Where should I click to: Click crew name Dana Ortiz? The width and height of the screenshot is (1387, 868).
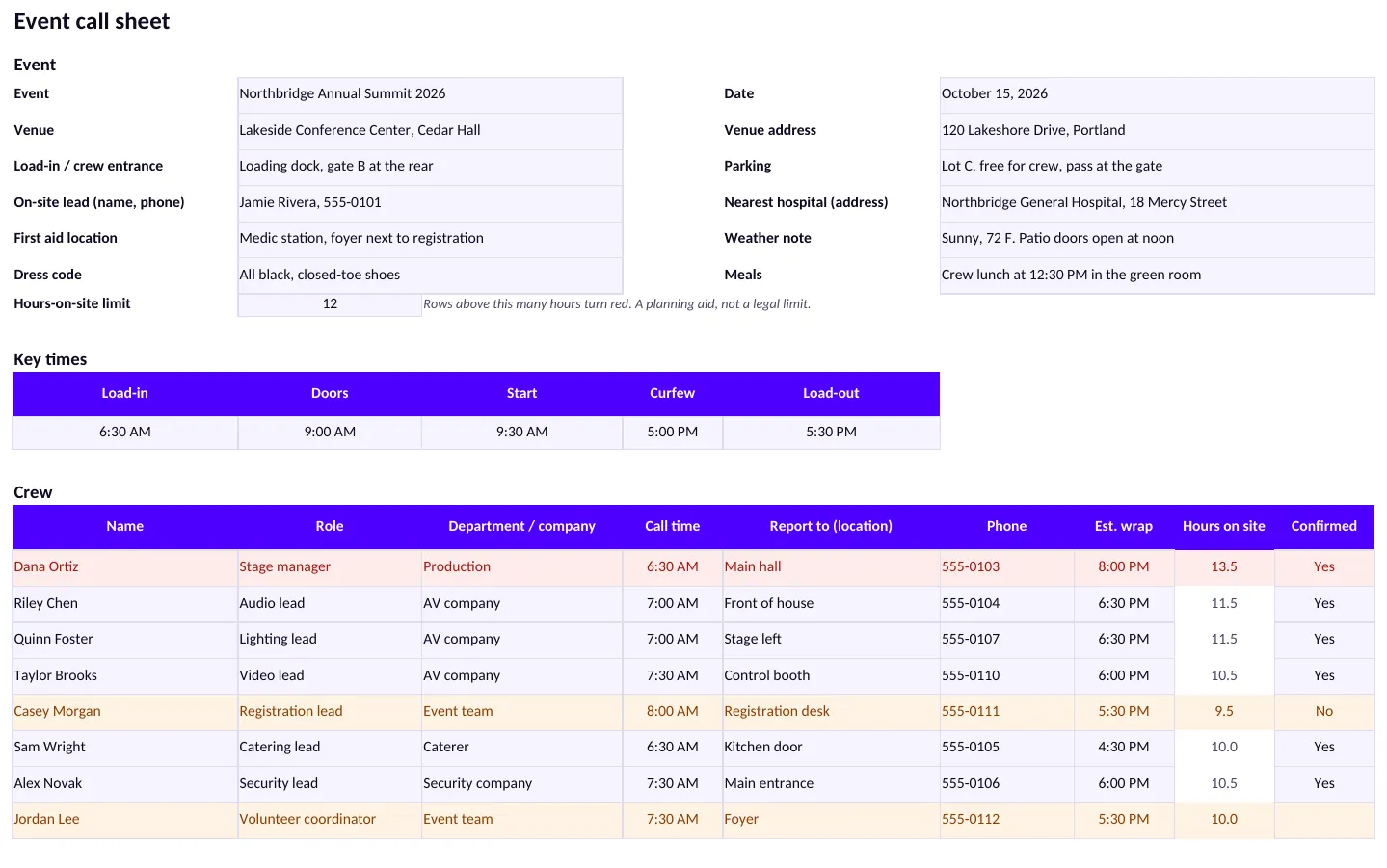click(x=125, y=567)
